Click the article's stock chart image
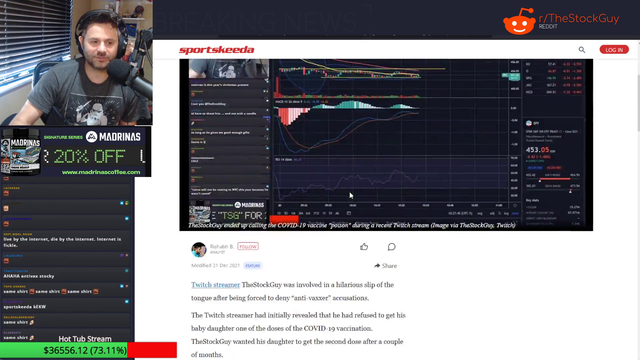This screenshot has height=360, width=640. pyautogui.click(x=386, y=145)
